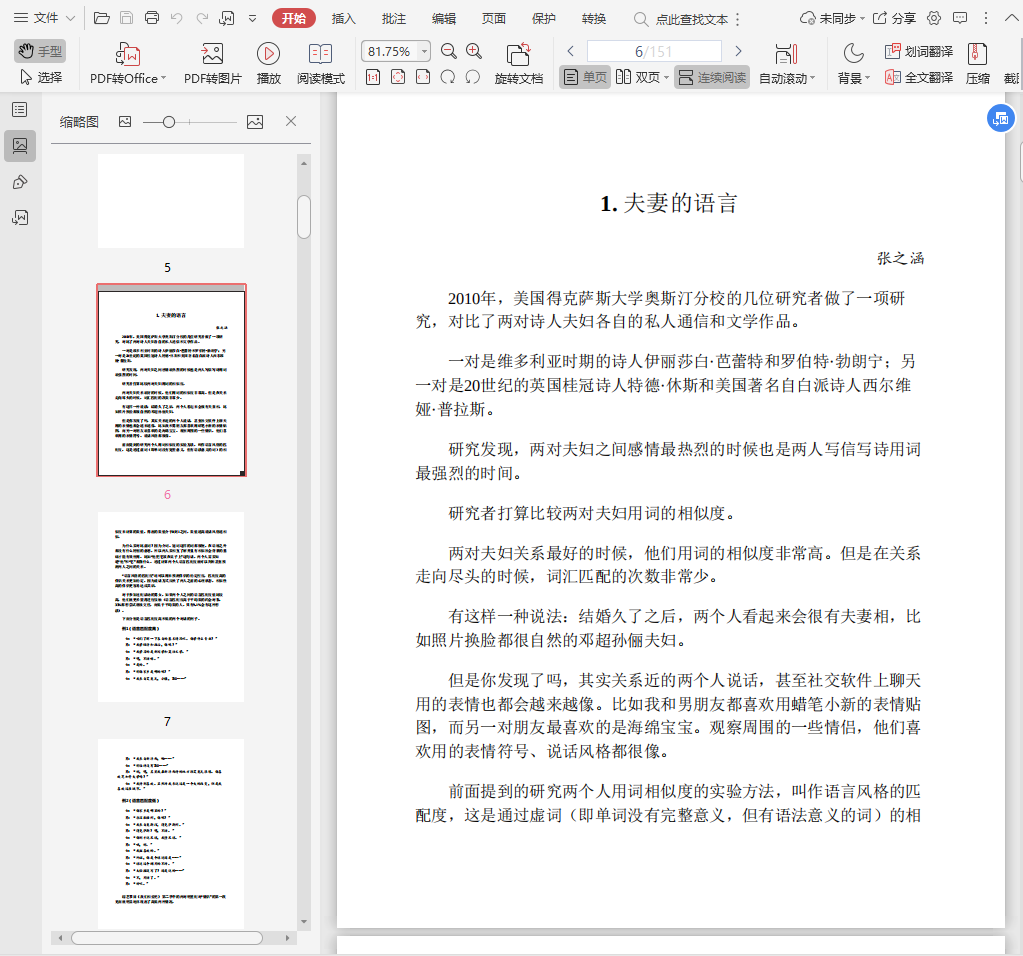
Task: Switch to the 开始 tab
Action: click(294, 18)
